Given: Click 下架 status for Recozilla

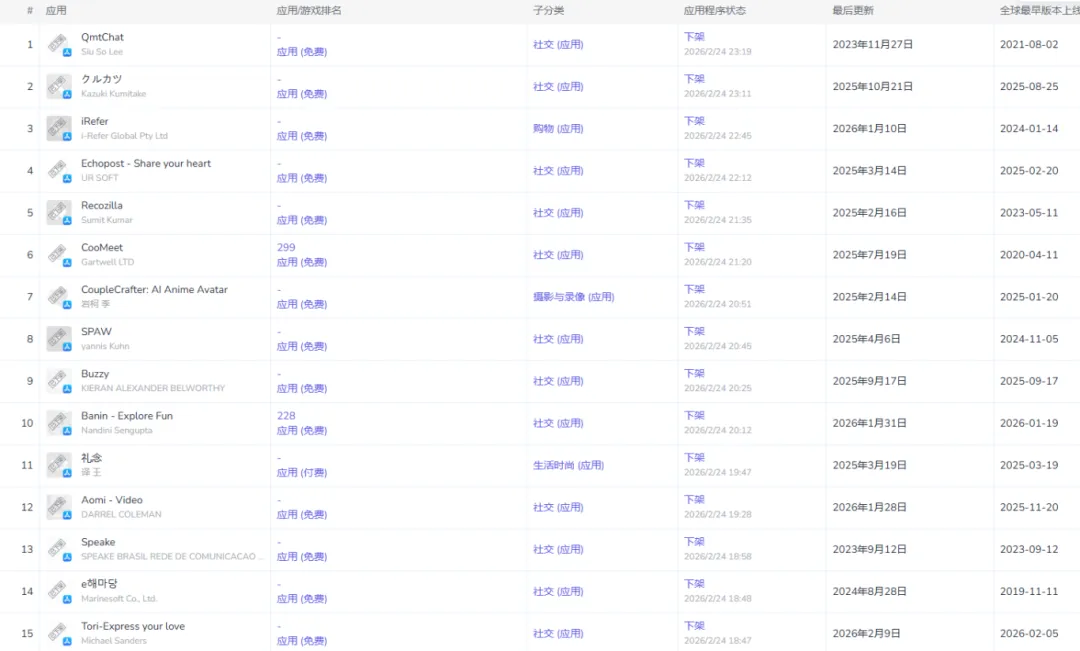Looking at the screenshot, I should point(694,205).
